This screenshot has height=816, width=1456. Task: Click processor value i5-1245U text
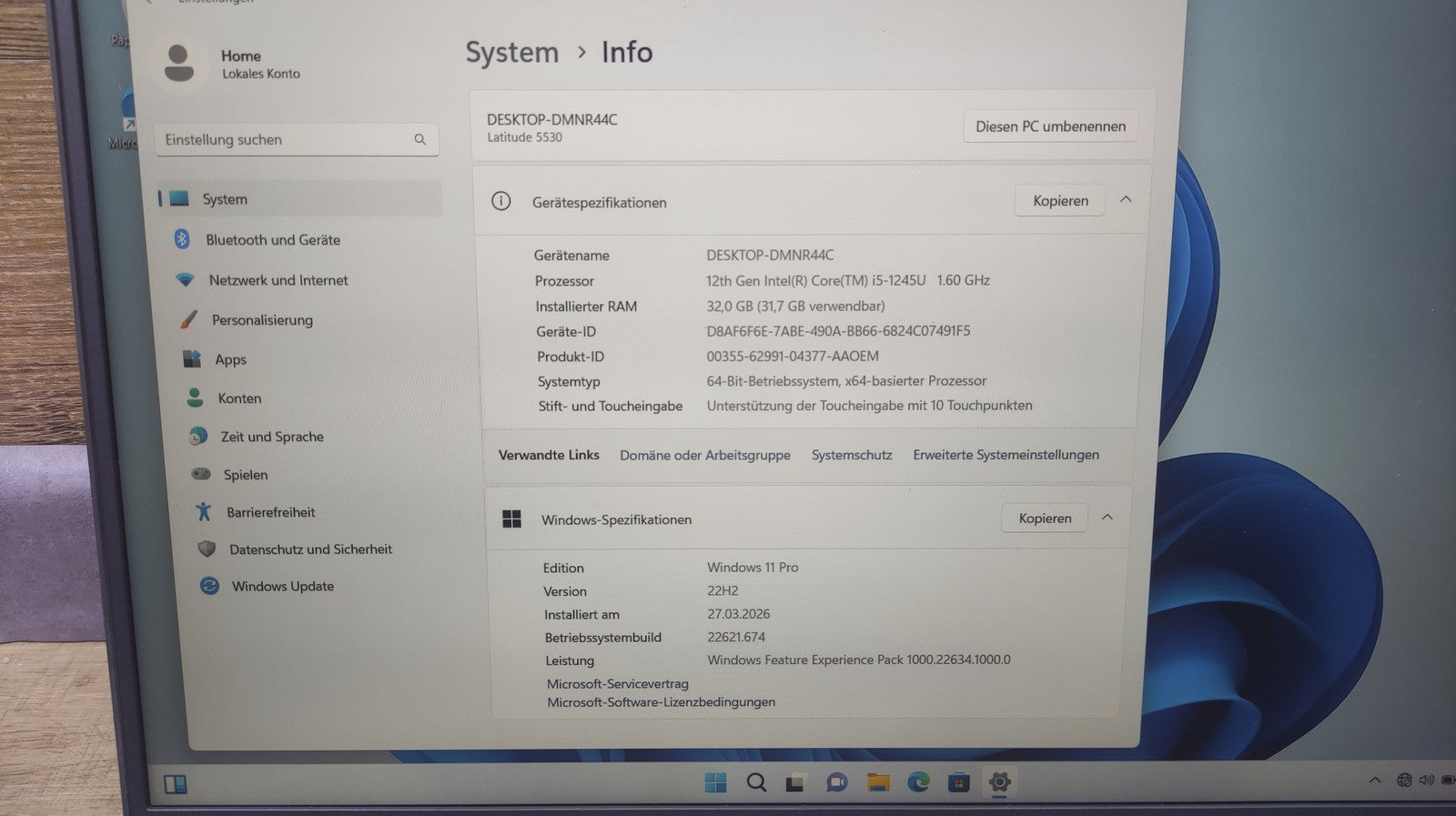pyautogui.click(x=848, y=280)
